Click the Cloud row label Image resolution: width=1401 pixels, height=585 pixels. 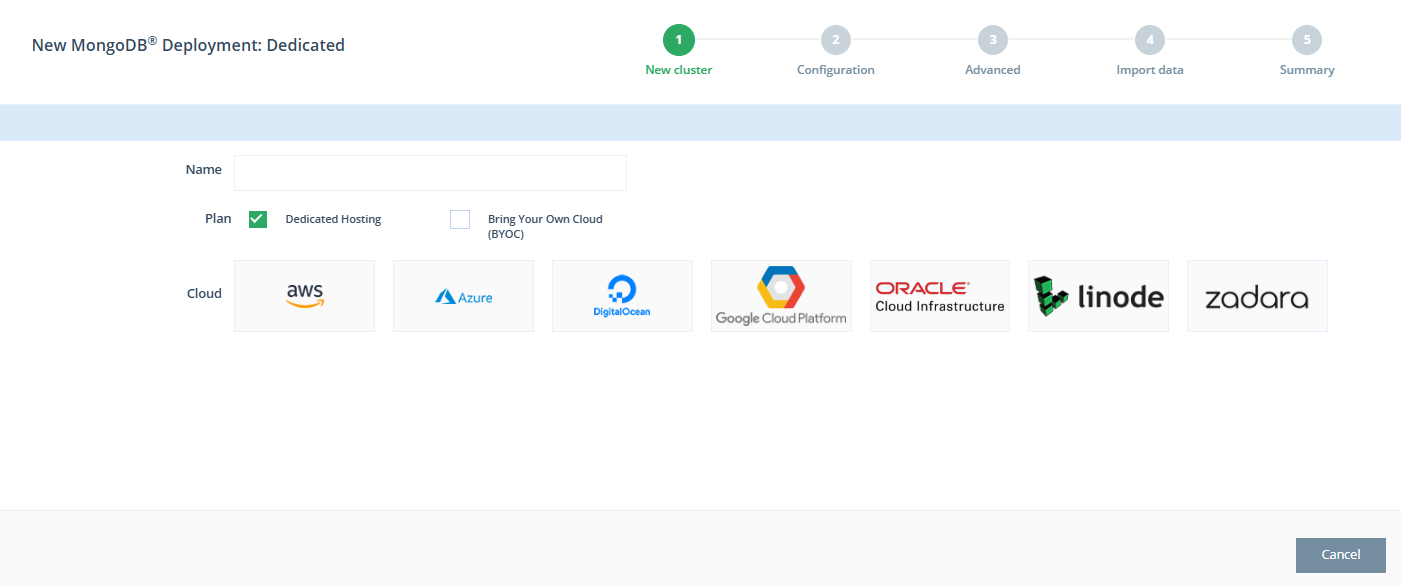point(204,294)
